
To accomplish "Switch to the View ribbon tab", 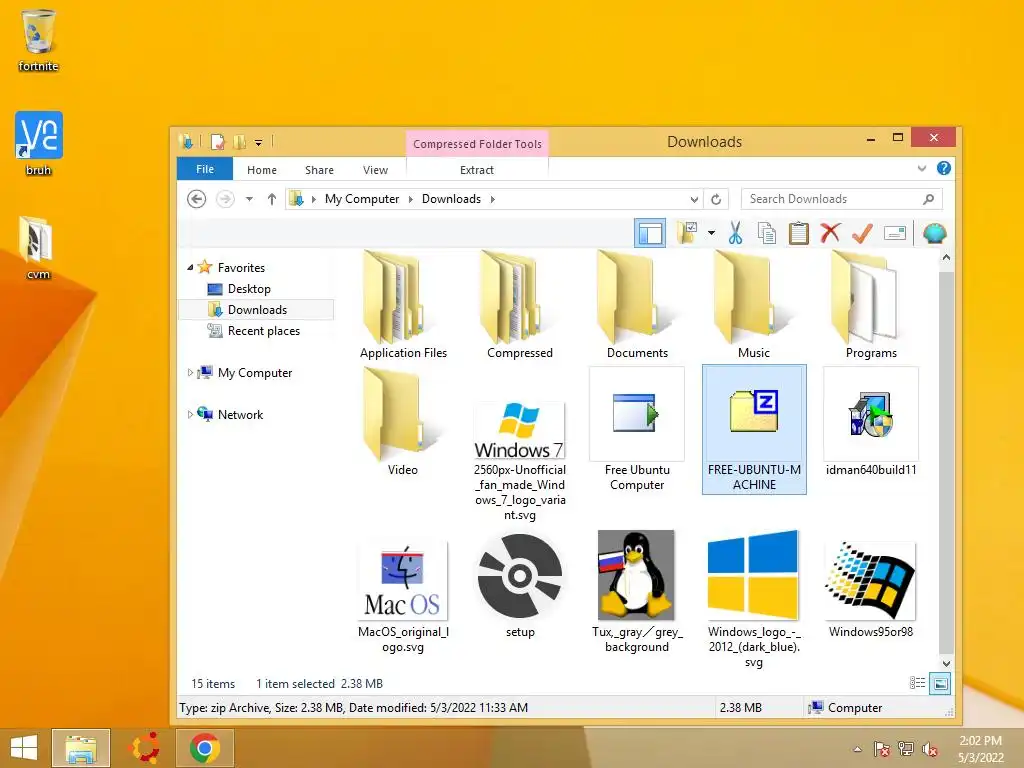I will click(x=376, y=170).
